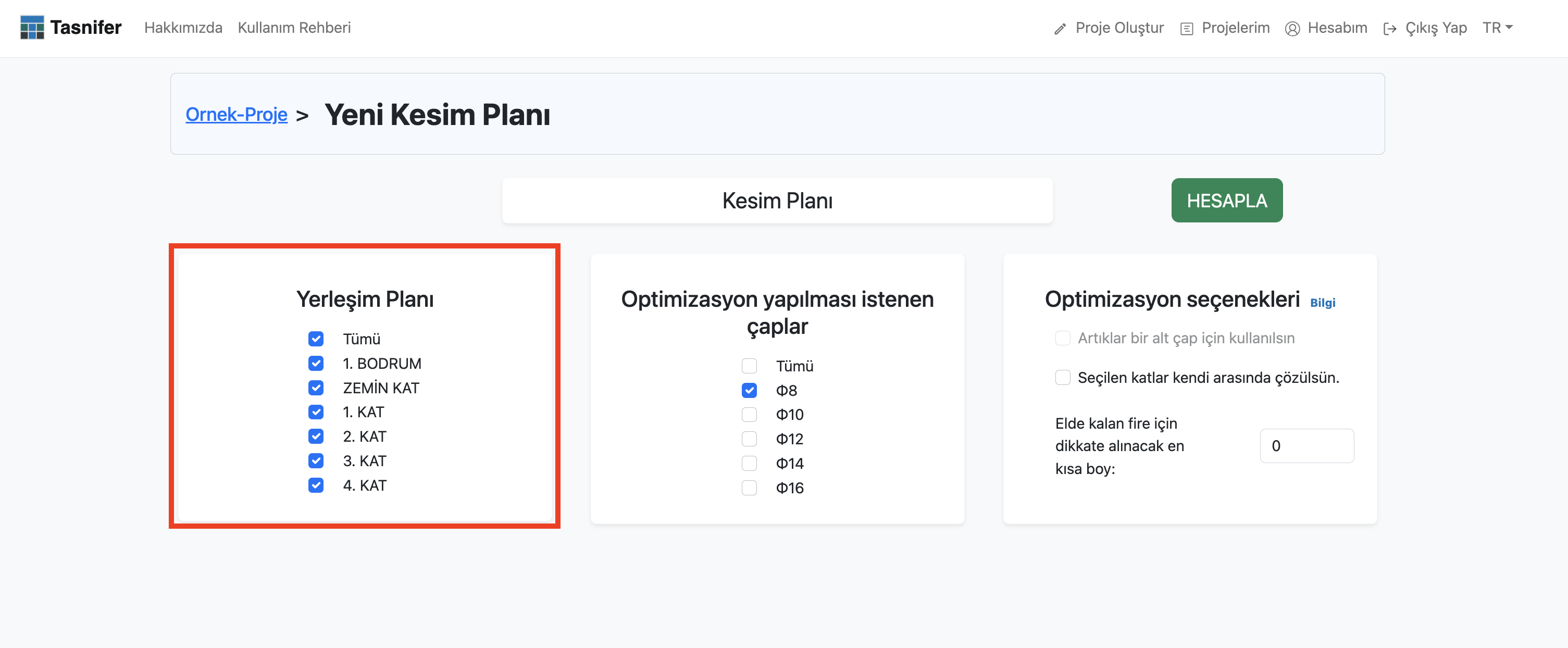Open Hesabım account page
Screen dimensions: 1568x648
pos(1337,28)
